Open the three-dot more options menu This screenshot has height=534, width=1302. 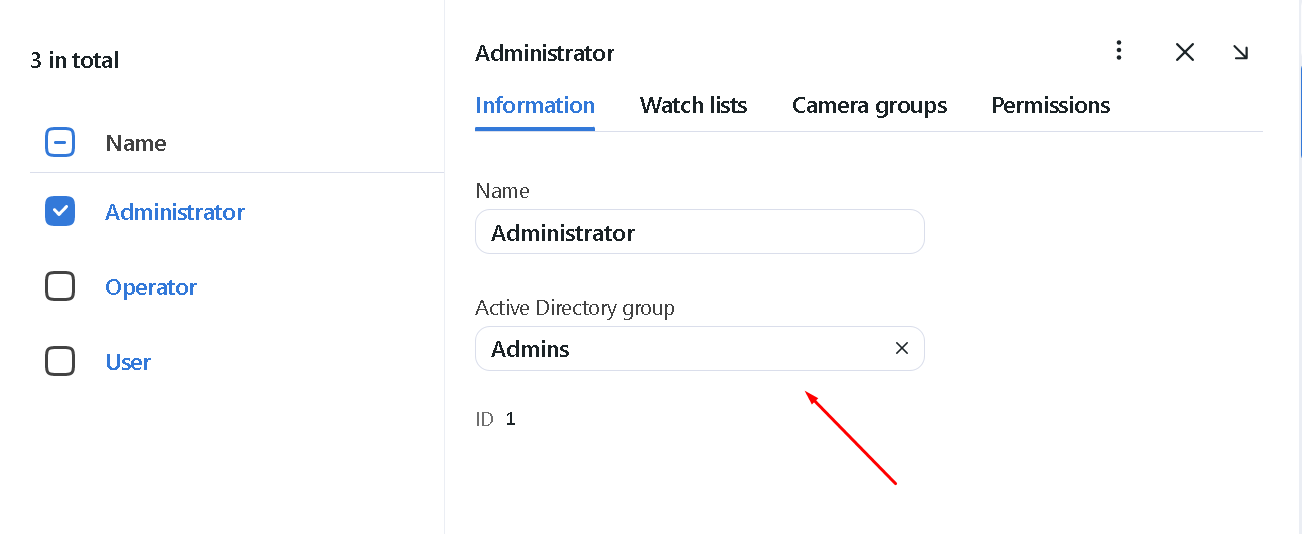1119,51
